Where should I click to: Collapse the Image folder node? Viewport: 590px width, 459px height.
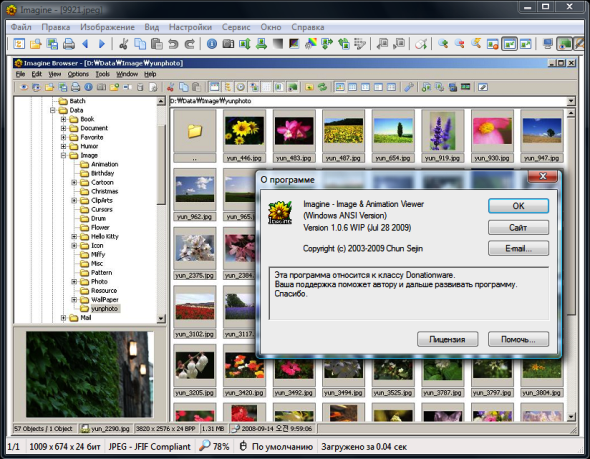coord(63,155)
